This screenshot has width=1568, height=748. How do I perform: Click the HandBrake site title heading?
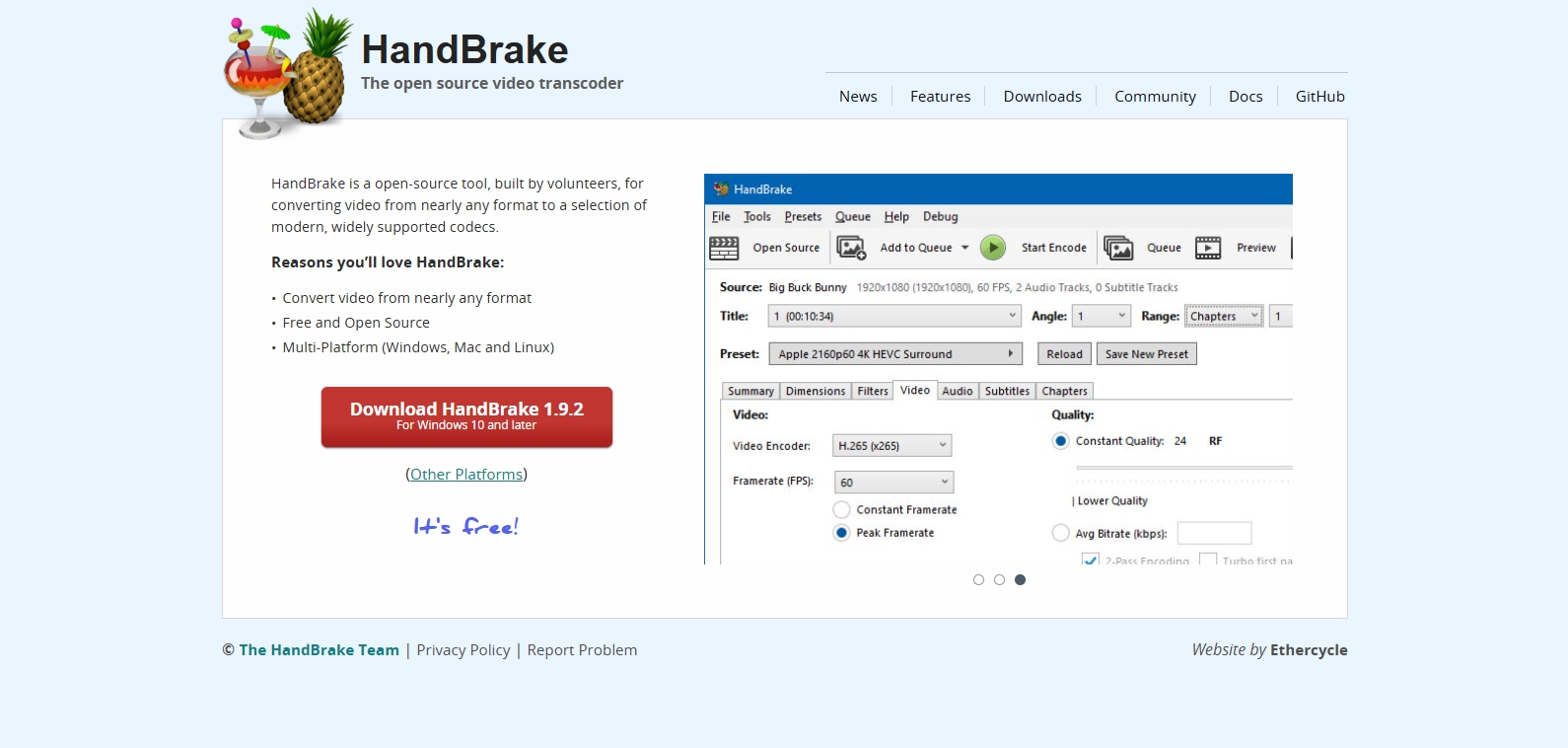click(x=464, y=49)
